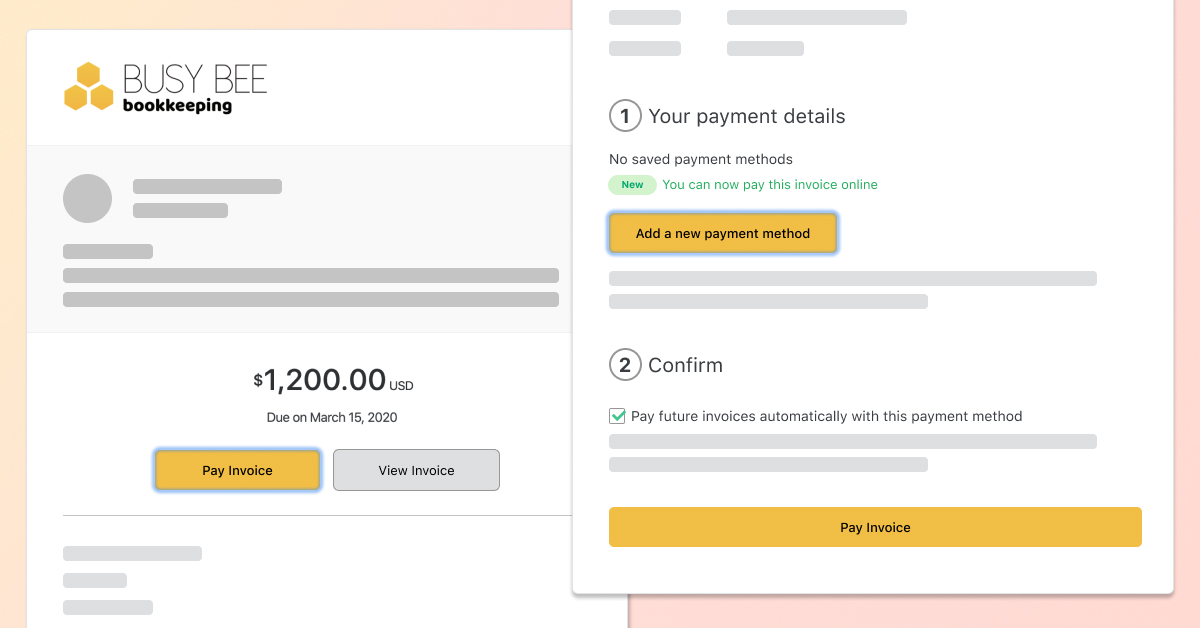Click the BUSY BEE bookkeeping wordmark
Screen dimensions: 1200x628
[x=194, y=89]
